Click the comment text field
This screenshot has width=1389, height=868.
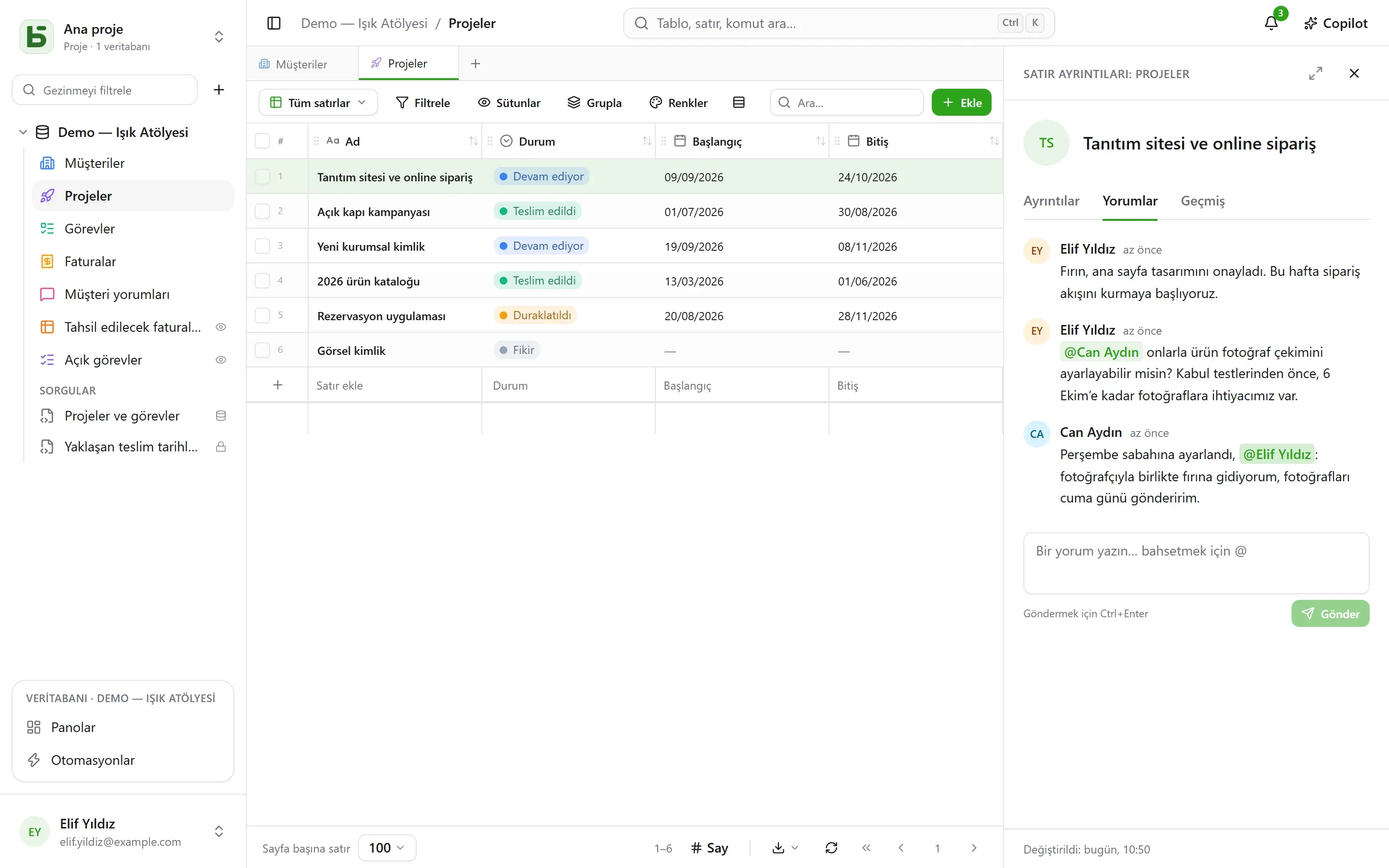(1196, 563)
